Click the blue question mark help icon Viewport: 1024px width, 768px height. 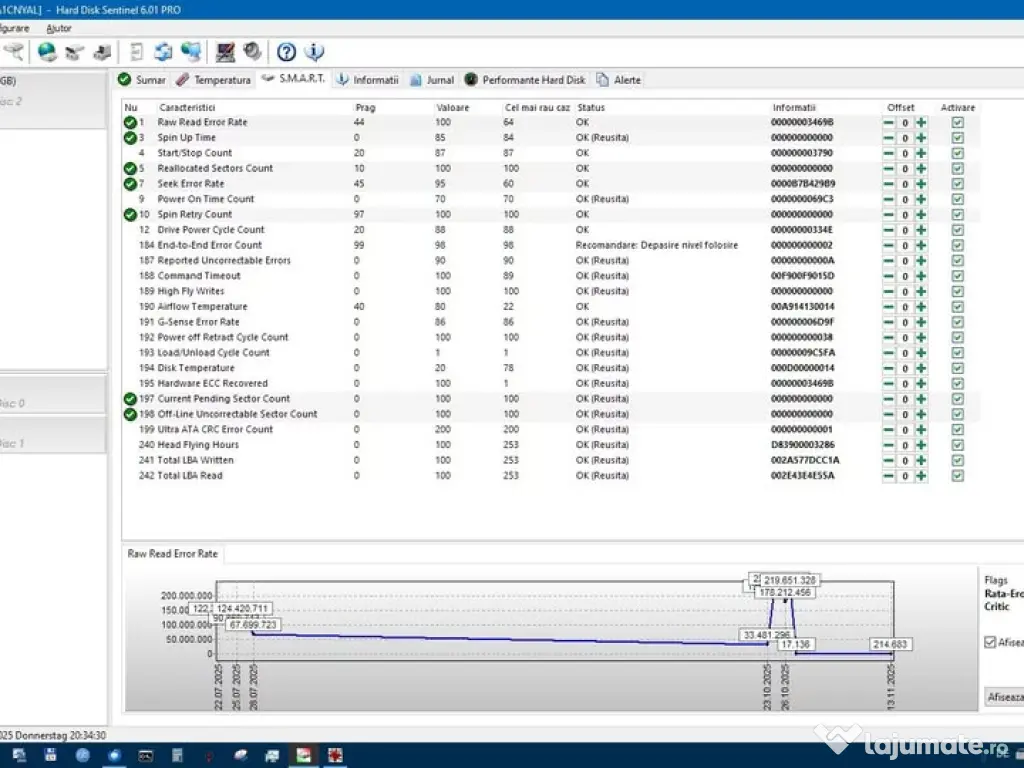click(x=286, y=52)
